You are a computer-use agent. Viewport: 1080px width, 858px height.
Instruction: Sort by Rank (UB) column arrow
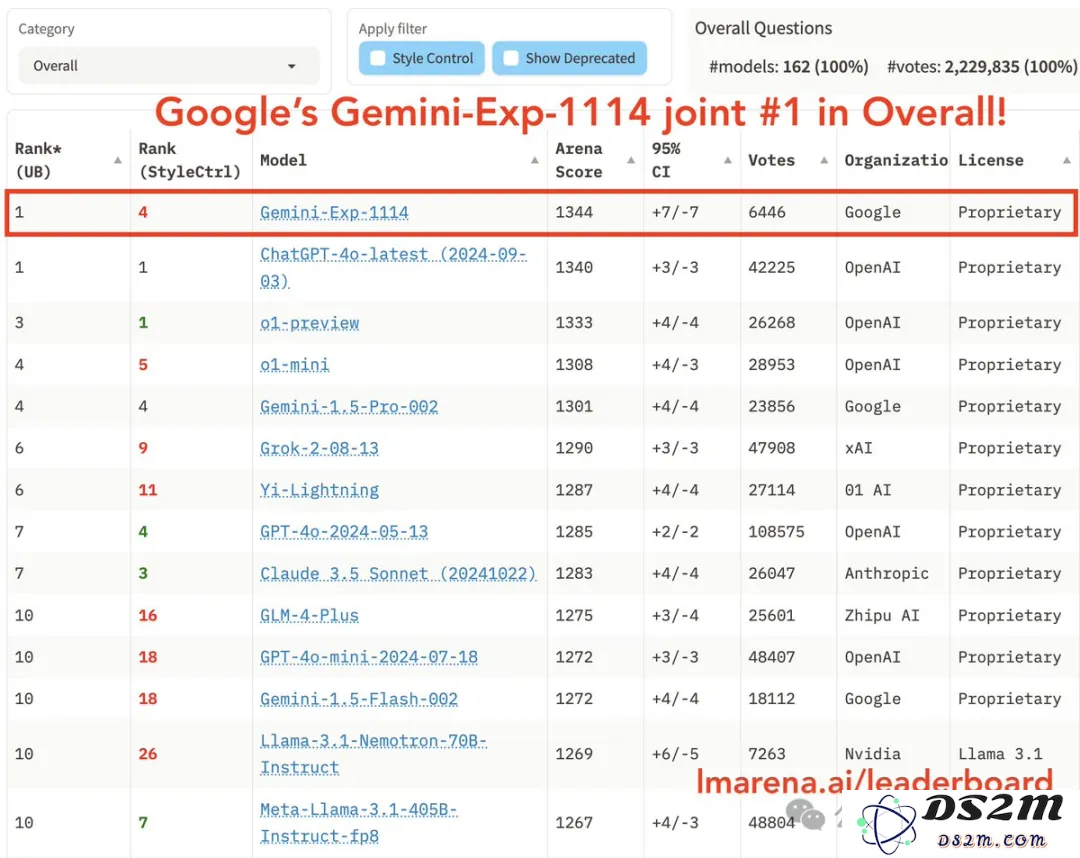[x=118, y=160]
